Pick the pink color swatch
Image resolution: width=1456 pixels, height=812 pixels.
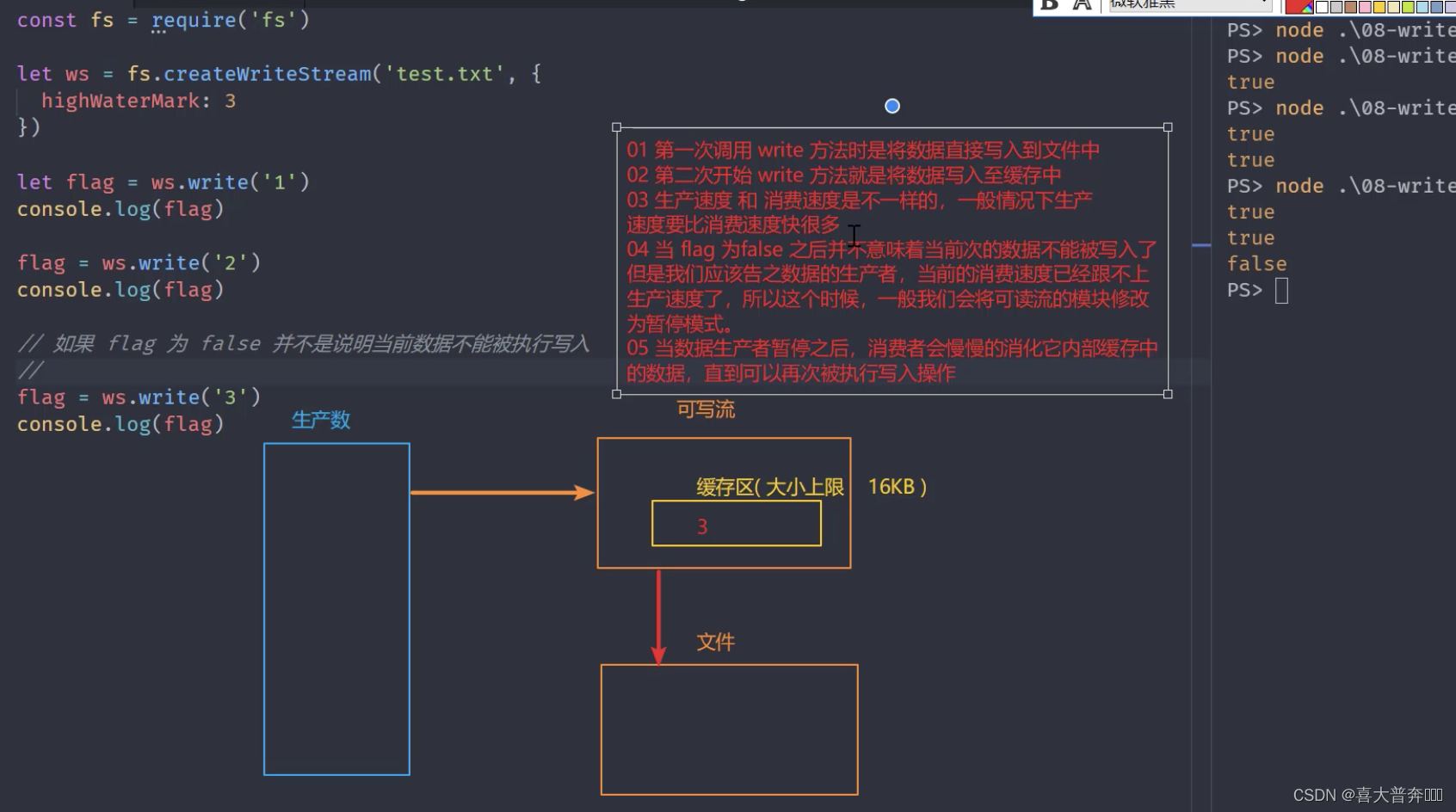coord(1365,7)
